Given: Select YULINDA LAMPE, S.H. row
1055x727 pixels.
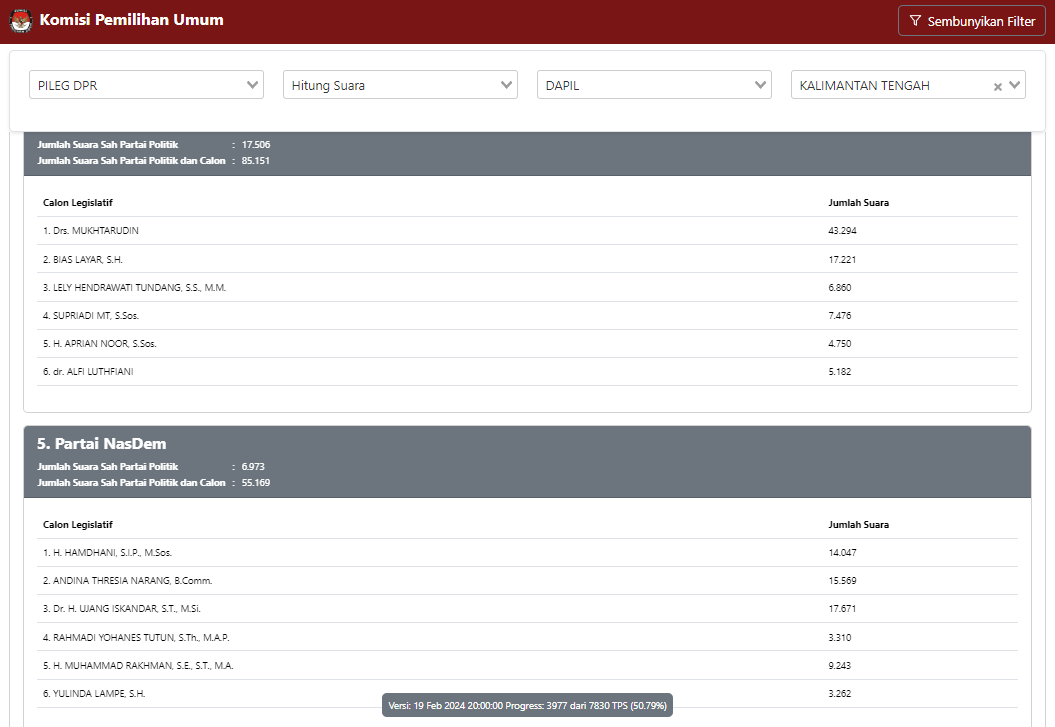Looking at the screenshot, I should (93, 693).
